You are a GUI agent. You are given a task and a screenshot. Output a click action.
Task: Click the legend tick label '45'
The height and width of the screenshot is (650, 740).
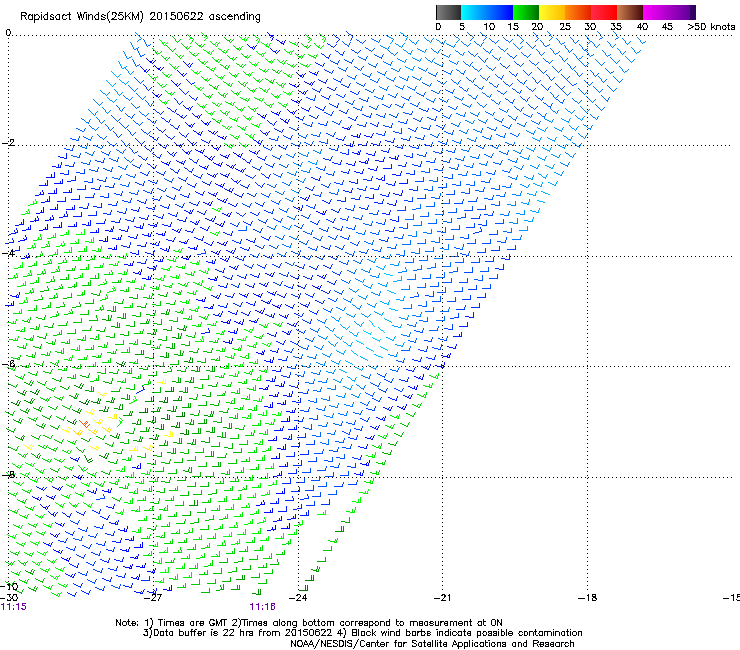[667, 27]
